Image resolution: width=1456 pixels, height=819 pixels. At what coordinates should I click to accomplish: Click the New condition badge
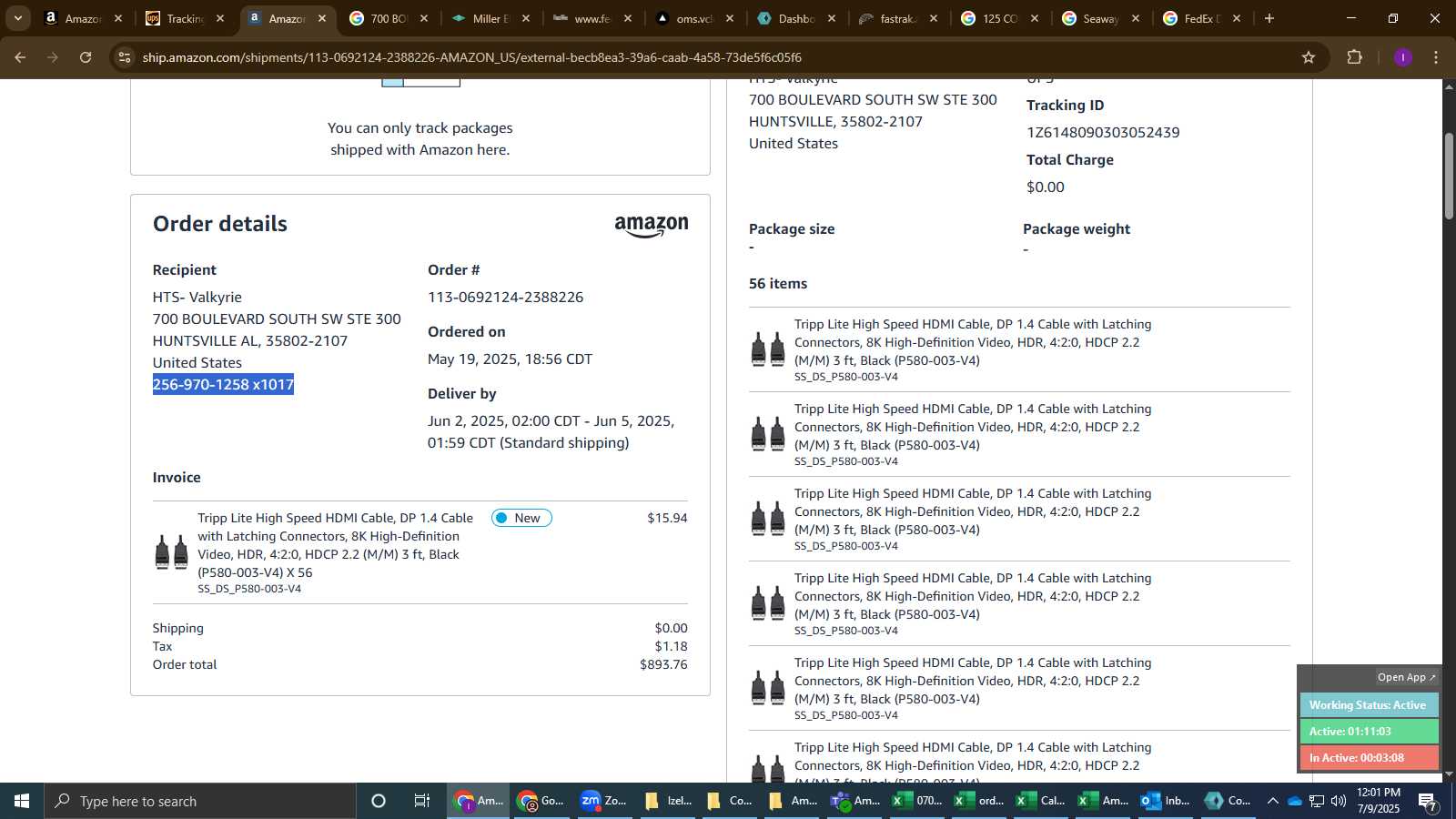click(x=521, y=518)
